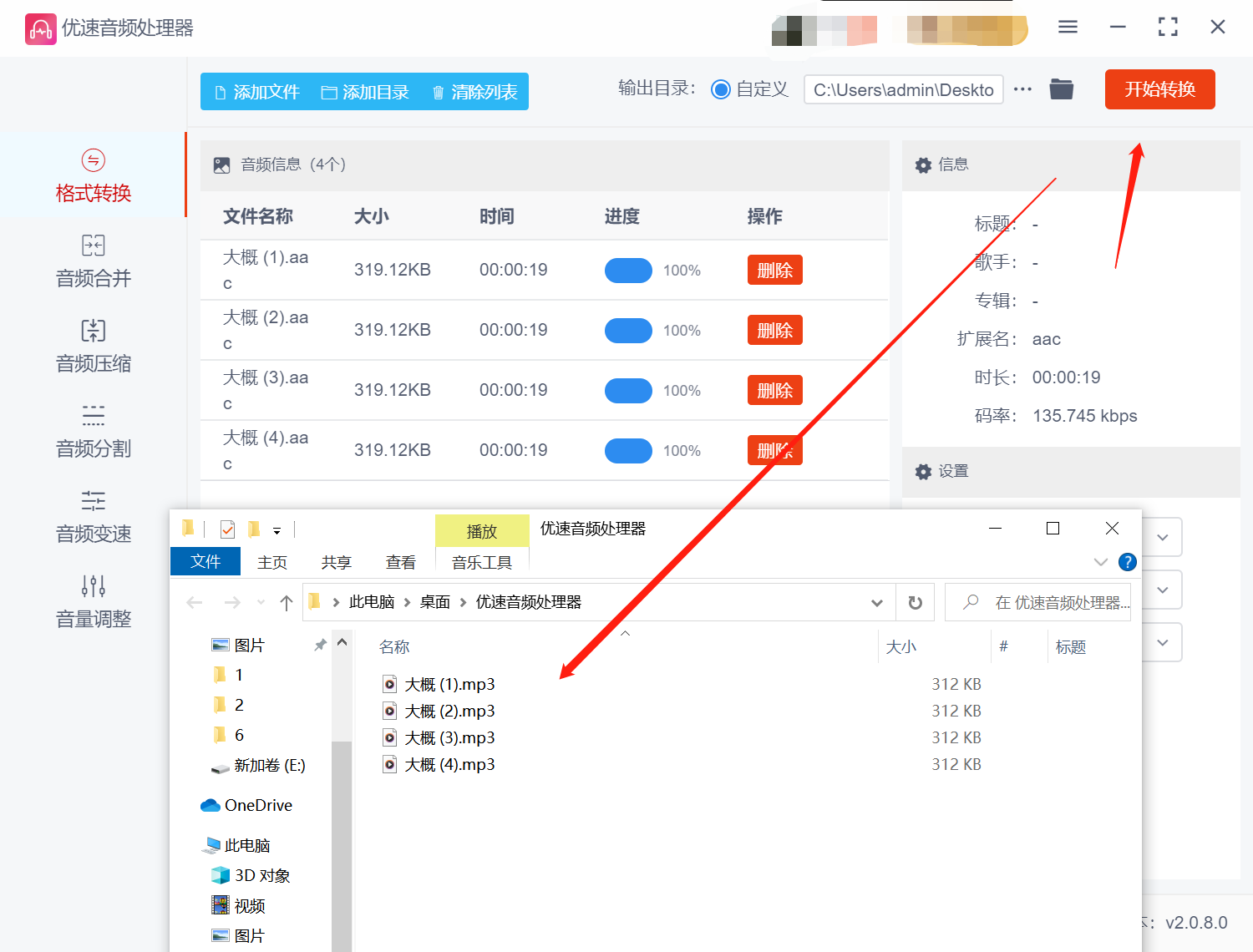Click the 开始转换 button
The image size is (1253, 952).
[1159, 89]
